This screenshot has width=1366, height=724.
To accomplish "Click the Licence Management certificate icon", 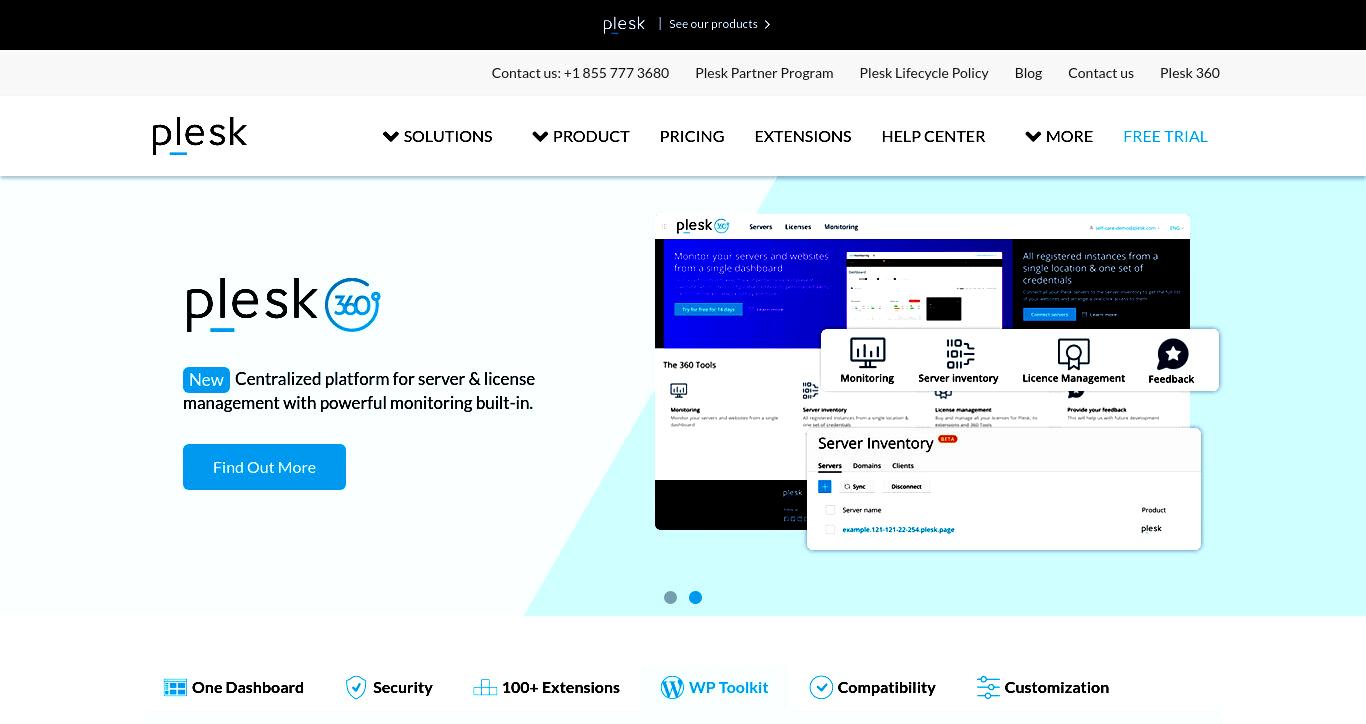I will point(1073,353).
